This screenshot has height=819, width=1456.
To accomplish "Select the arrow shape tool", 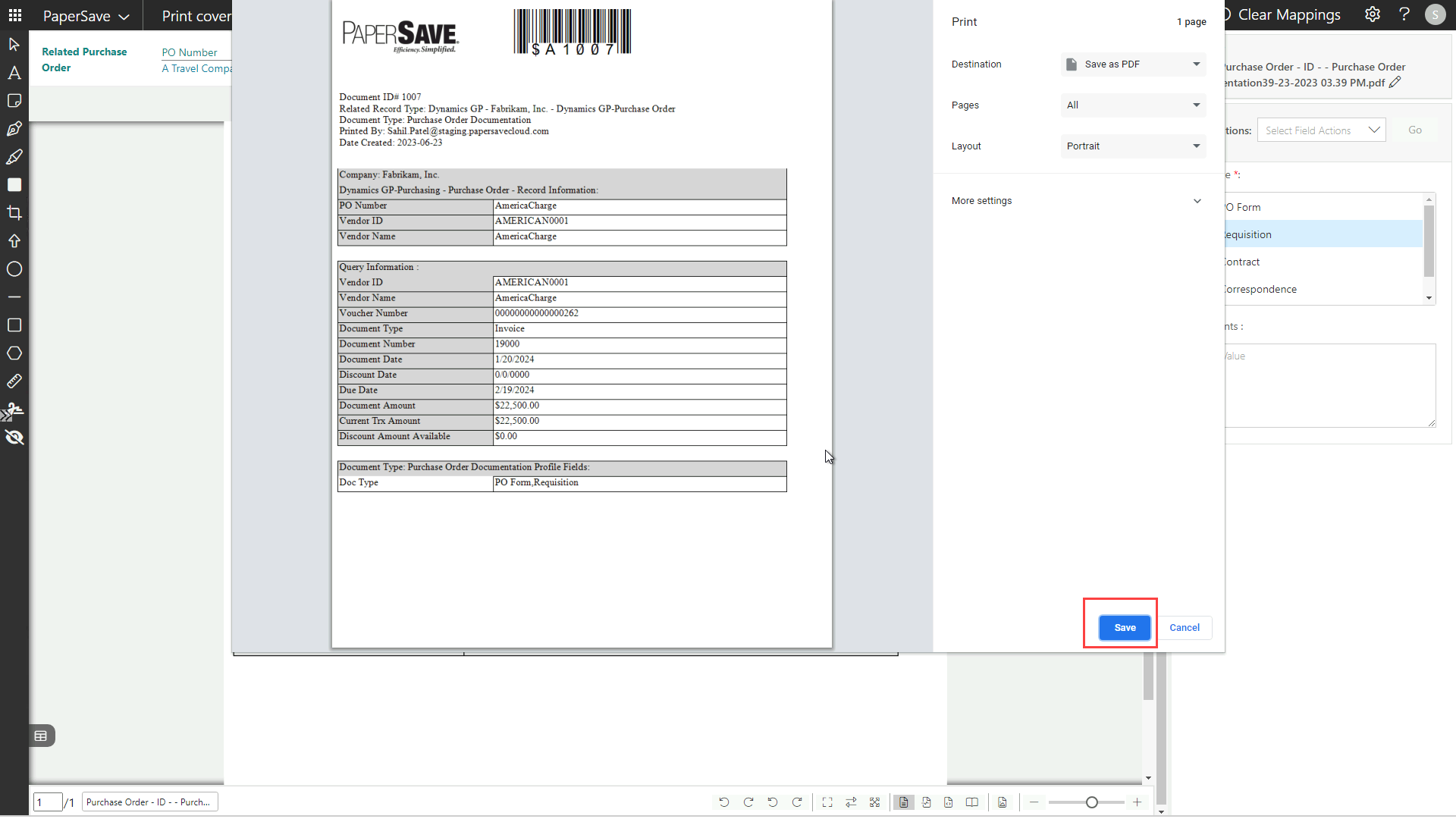I will [14, 241].
